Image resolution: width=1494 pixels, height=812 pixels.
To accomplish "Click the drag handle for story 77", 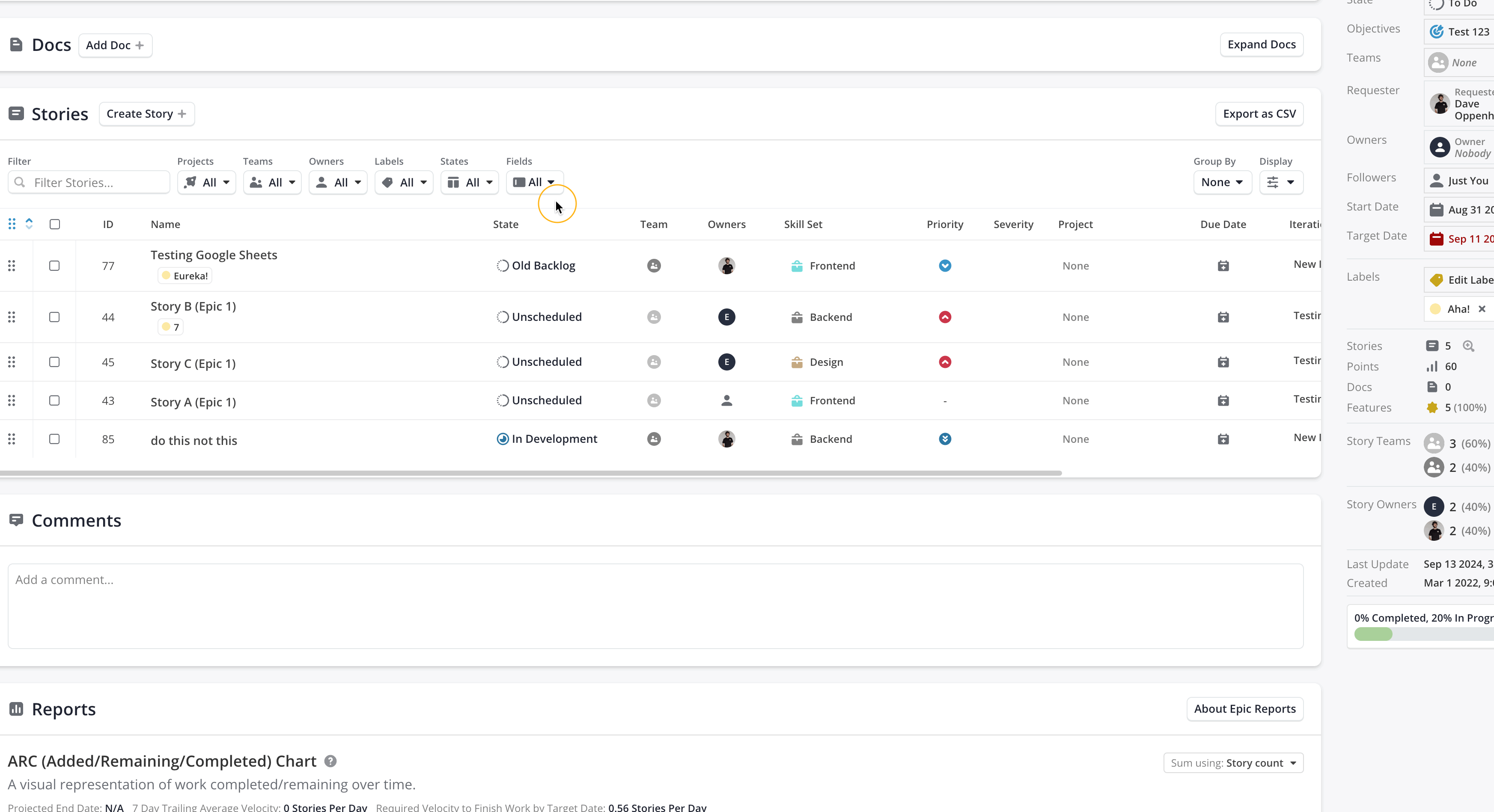I will (x=12, y=265).
